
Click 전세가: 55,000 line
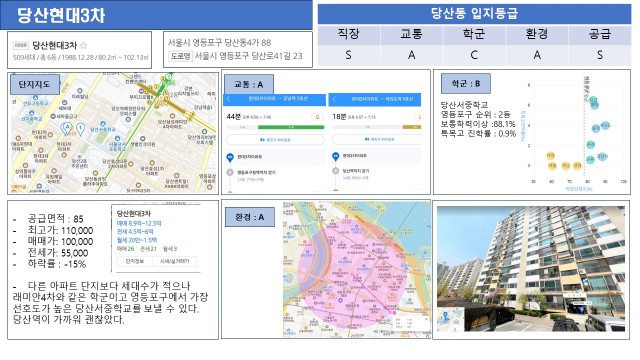[58, 253]
